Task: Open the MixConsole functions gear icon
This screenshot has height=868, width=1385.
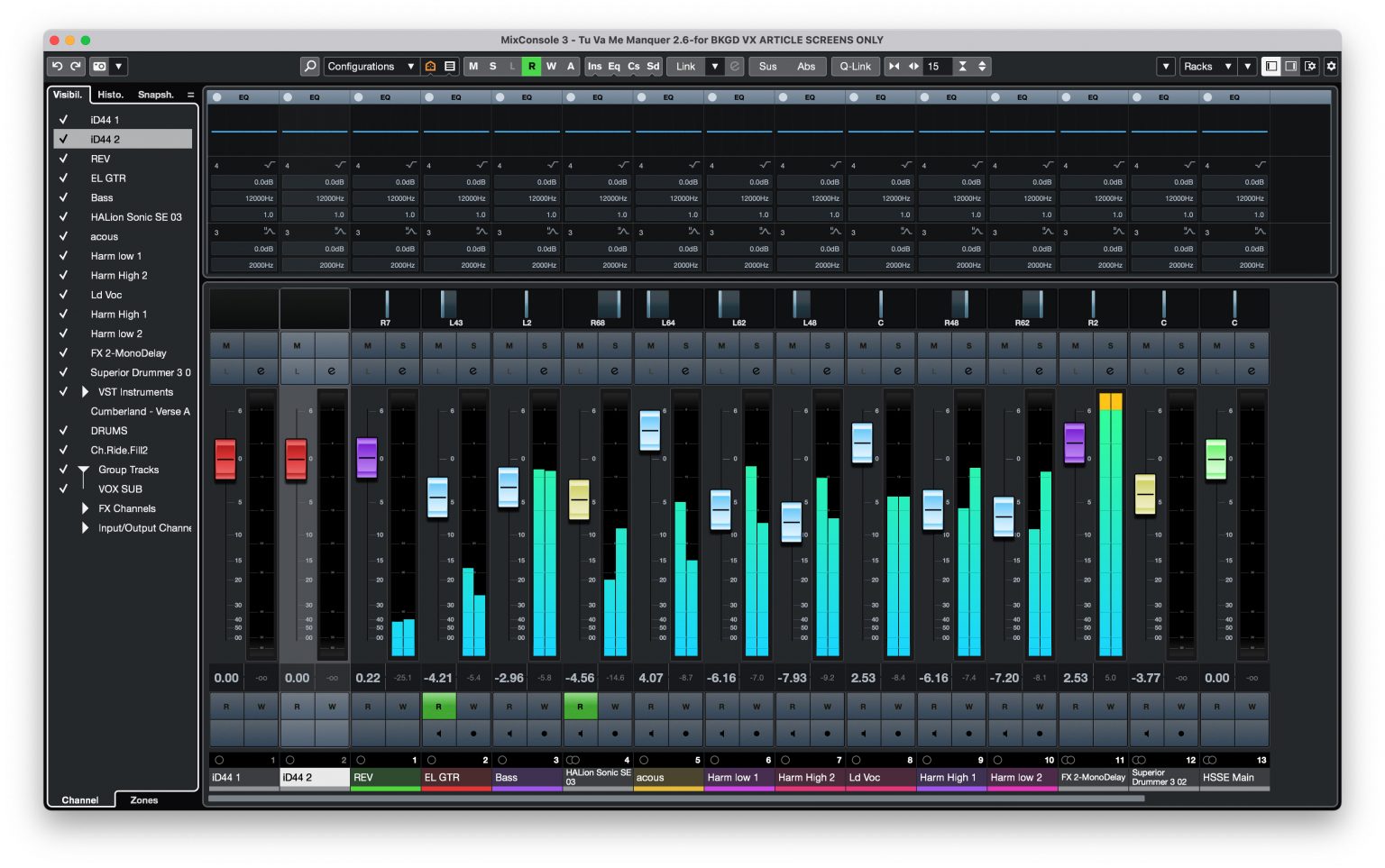Action: pyautogui.click(x=1331, y=66)
